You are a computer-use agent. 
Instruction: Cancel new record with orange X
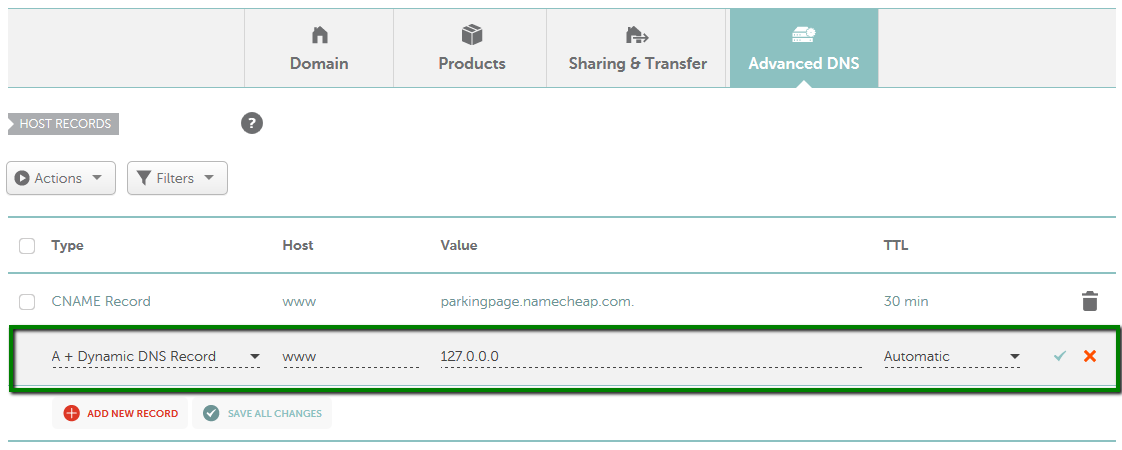pyautogui.click(x=1090, y=356)
